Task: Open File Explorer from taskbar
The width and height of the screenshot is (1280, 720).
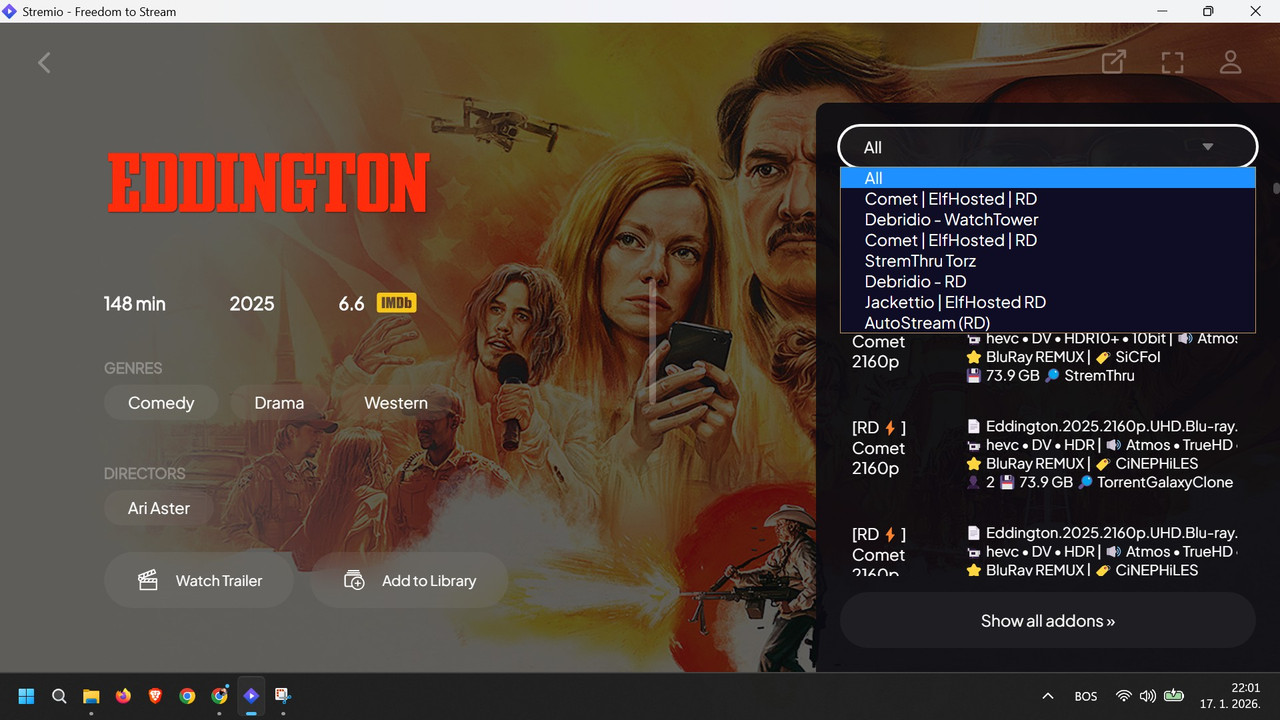Action: (91, 696)
